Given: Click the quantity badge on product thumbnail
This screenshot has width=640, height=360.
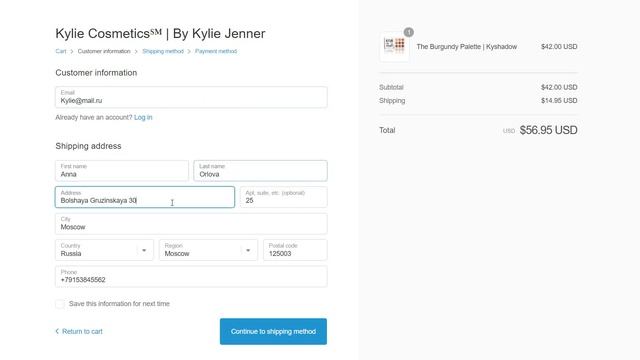Looking at the screenshot, I should point(409,32).
